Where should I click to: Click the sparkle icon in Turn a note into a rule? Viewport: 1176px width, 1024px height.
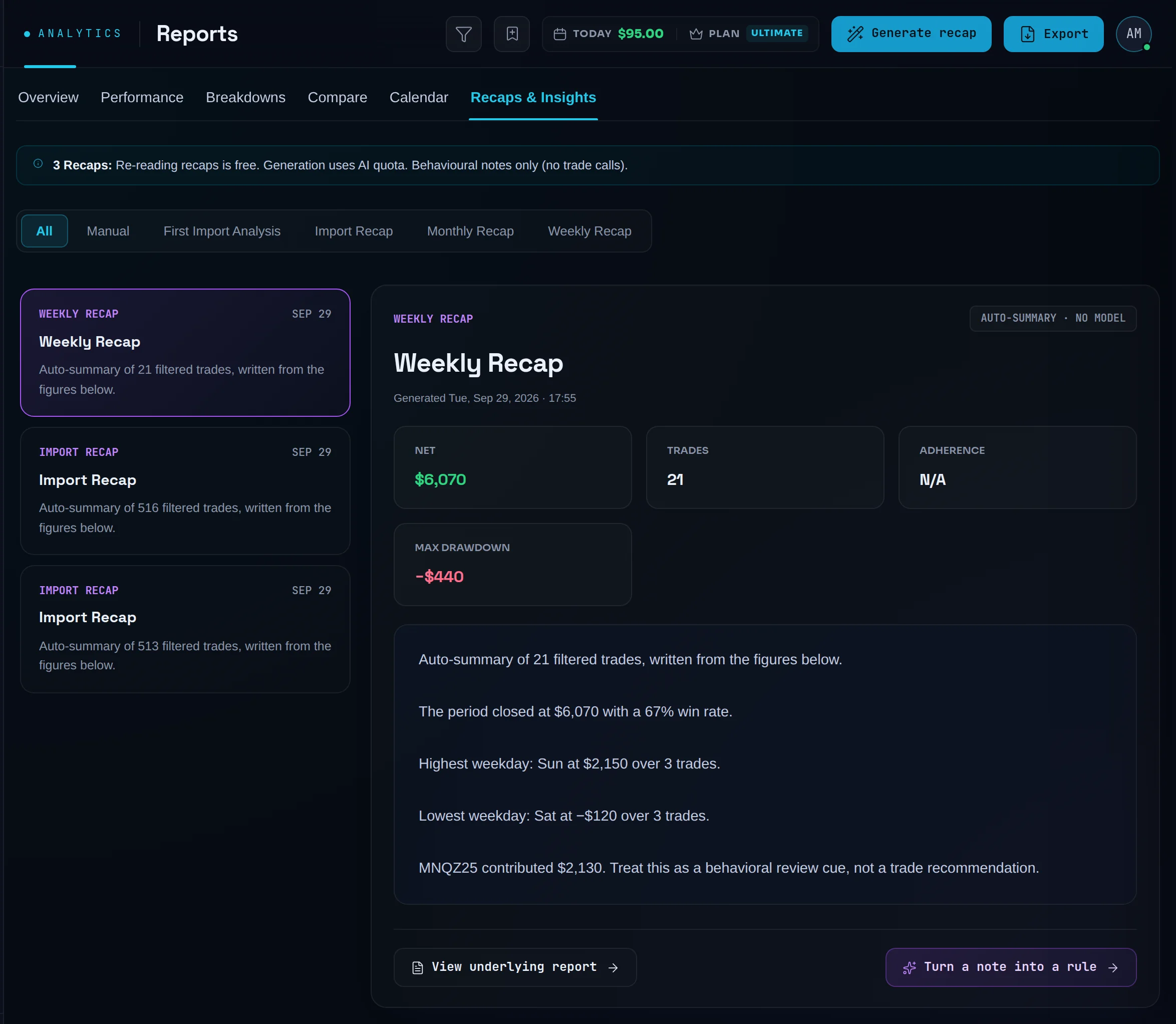tap(909, 967)
